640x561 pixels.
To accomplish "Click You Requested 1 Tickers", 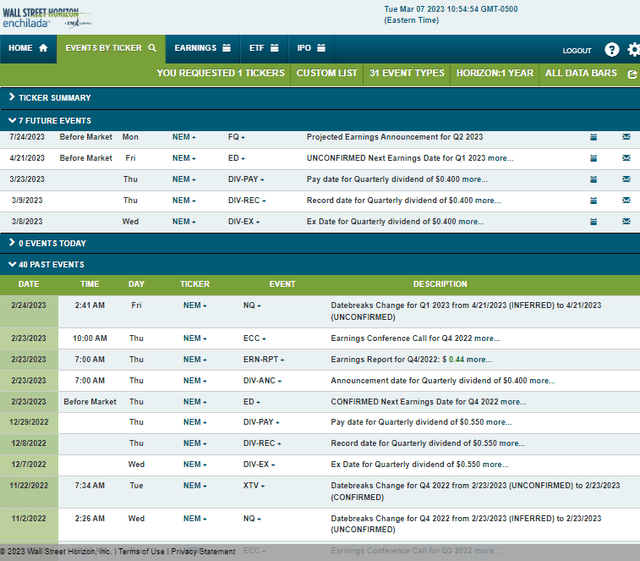I will pos(220,73).
